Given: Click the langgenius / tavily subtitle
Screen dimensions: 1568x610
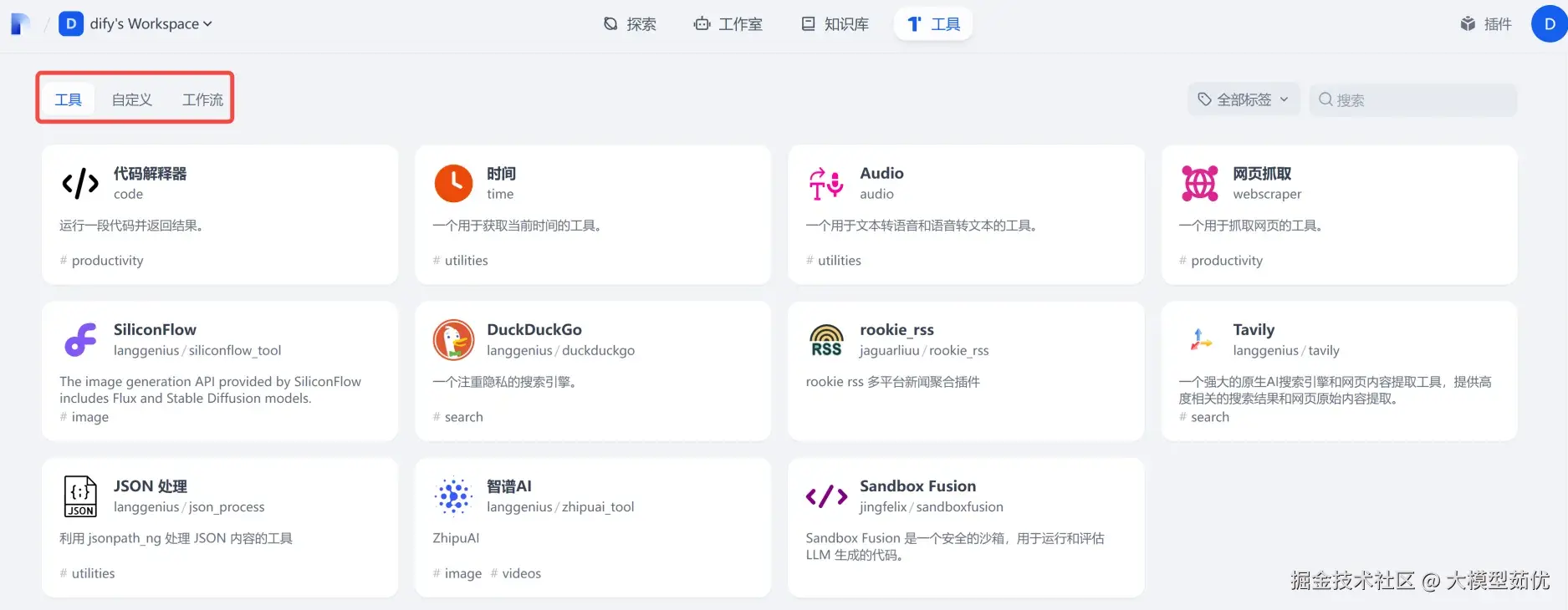Looking at the screenshot, I should 1285,351.
